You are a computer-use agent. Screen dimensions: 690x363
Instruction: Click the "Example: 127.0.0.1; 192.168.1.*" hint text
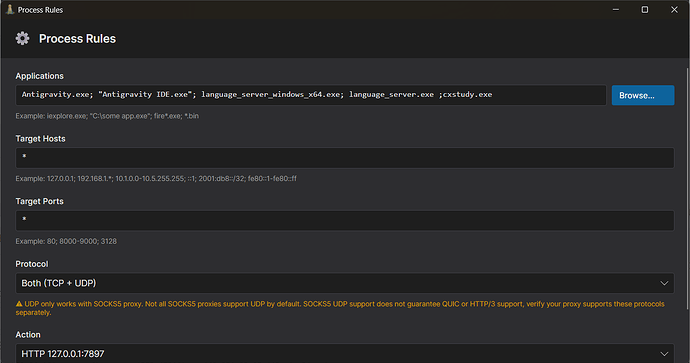[x=156, y=179]
